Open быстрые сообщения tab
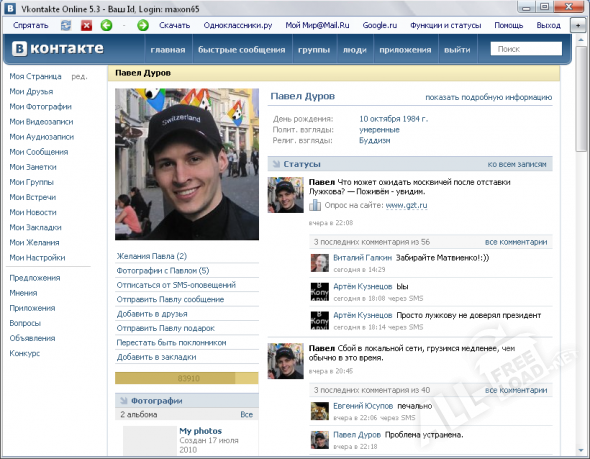The height and width of the screenshot is (459, 590). tap(242, 50)
